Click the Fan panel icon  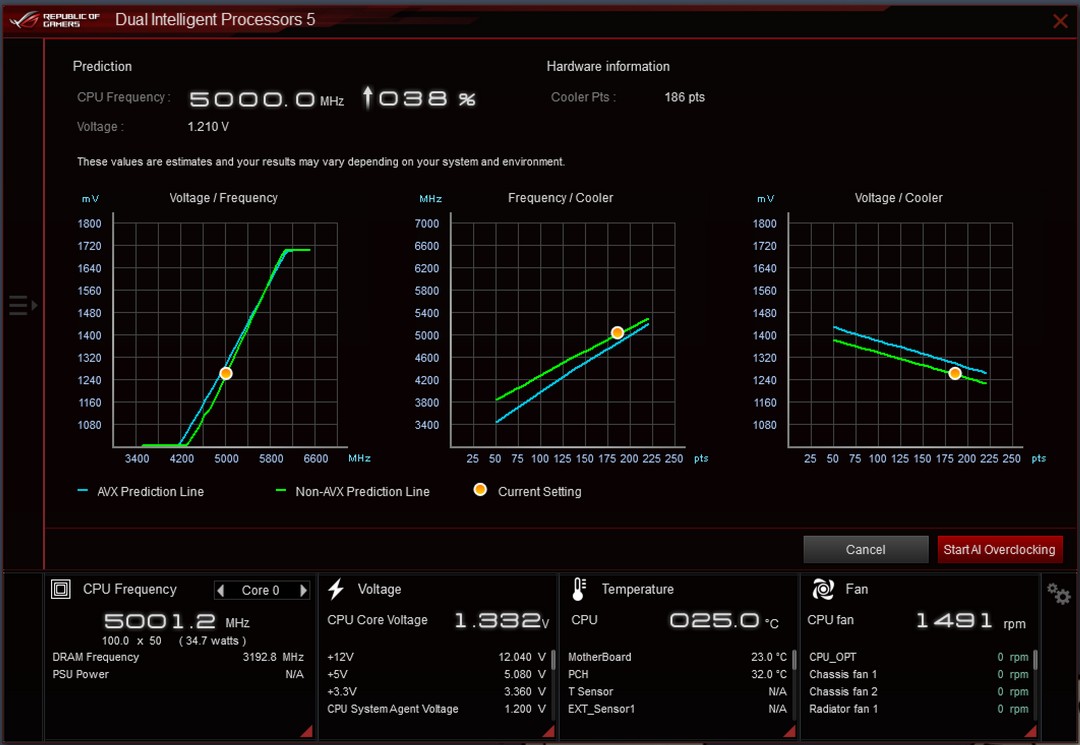(x=822, y=589)
